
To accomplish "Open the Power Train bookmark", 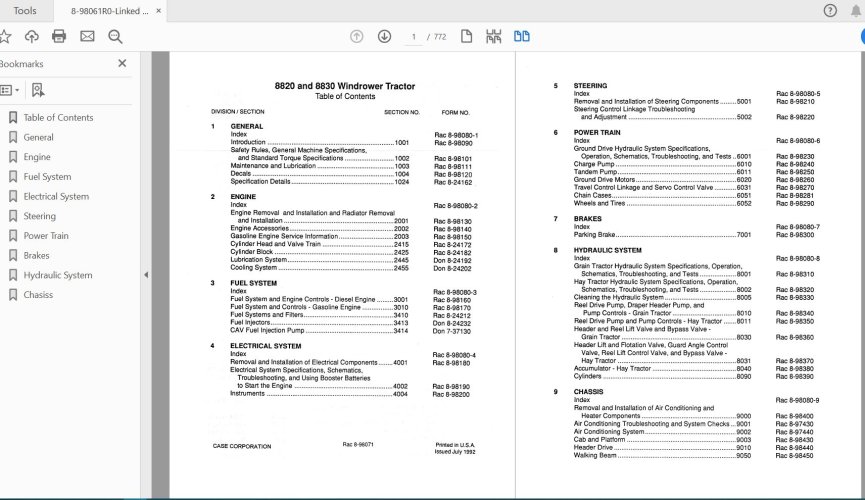I will (x=46, y=236).
